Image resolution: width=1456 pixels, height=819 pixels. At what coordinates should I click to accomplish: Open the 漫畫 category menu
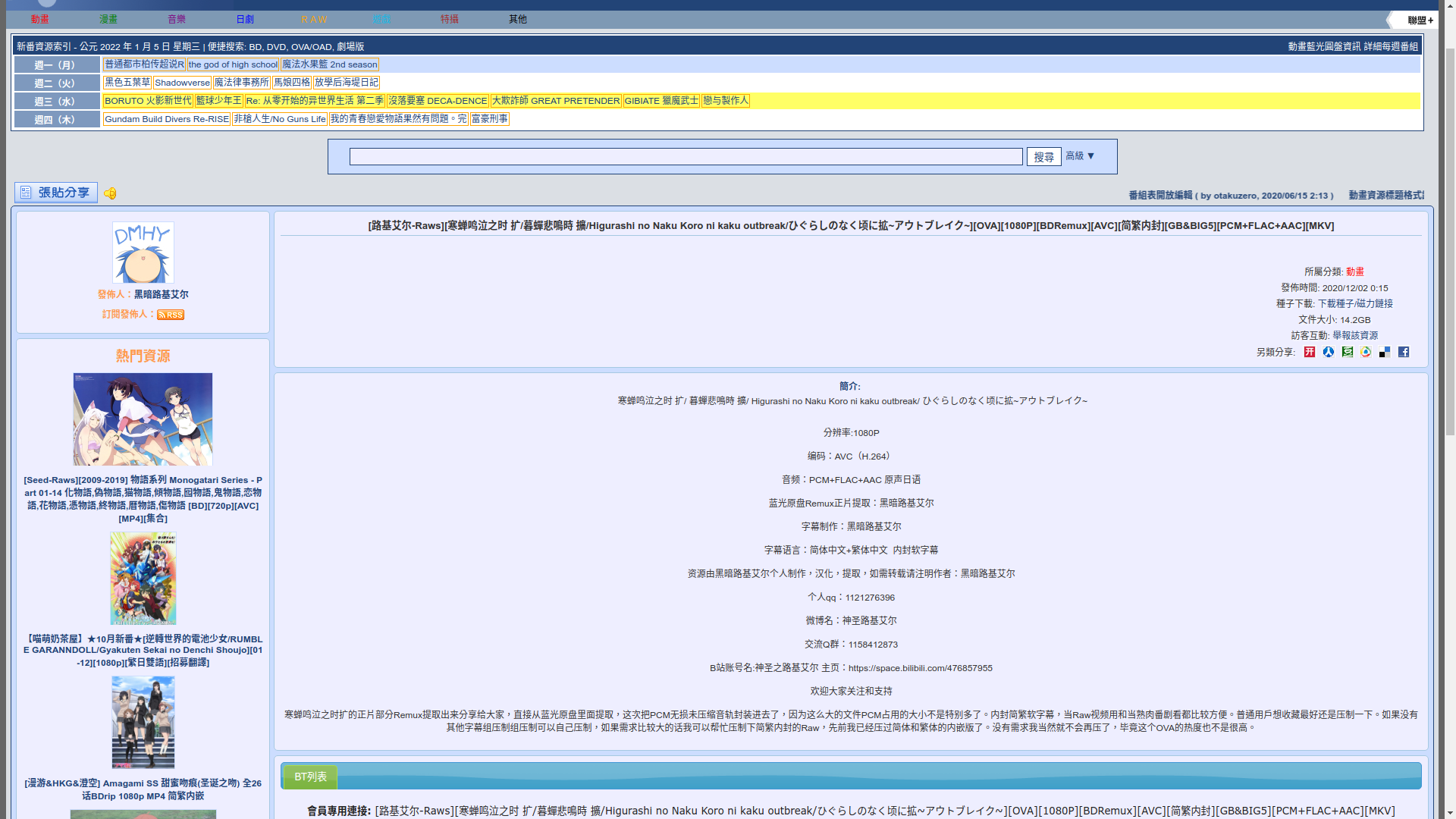click(108, 20)
